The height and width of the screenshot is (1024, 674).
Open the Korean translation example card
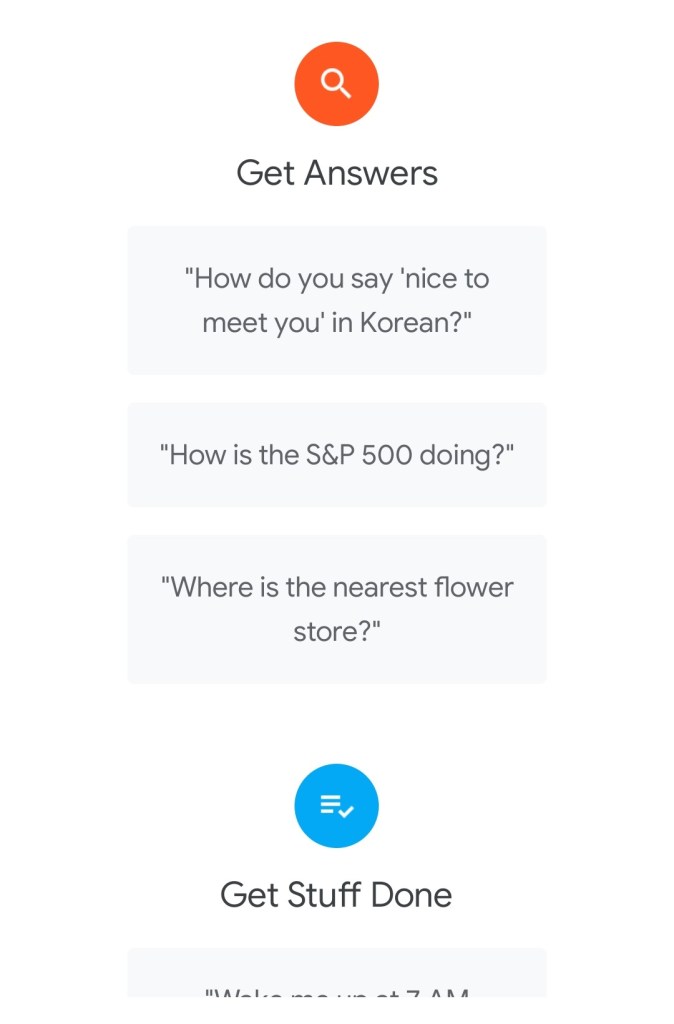click(x=336, y=300)
